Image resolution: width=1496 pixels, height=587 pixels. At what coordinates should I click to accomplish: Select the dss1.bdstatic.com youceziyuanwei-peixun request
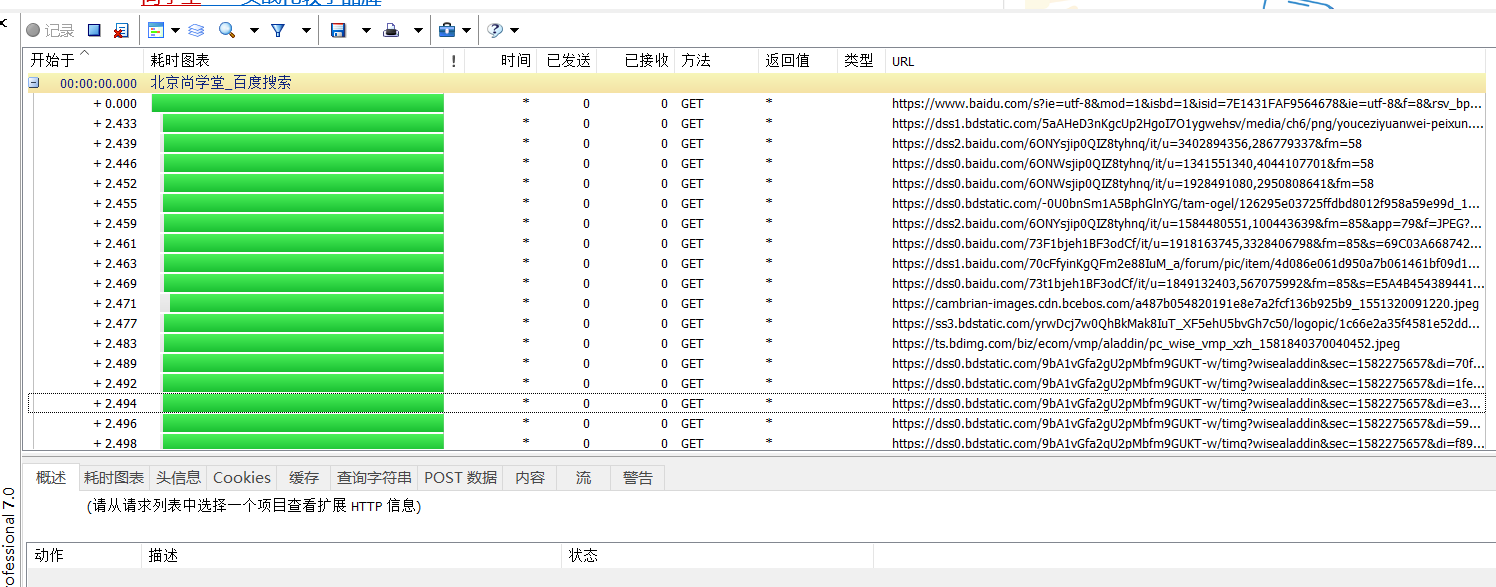coord(1188,124)
